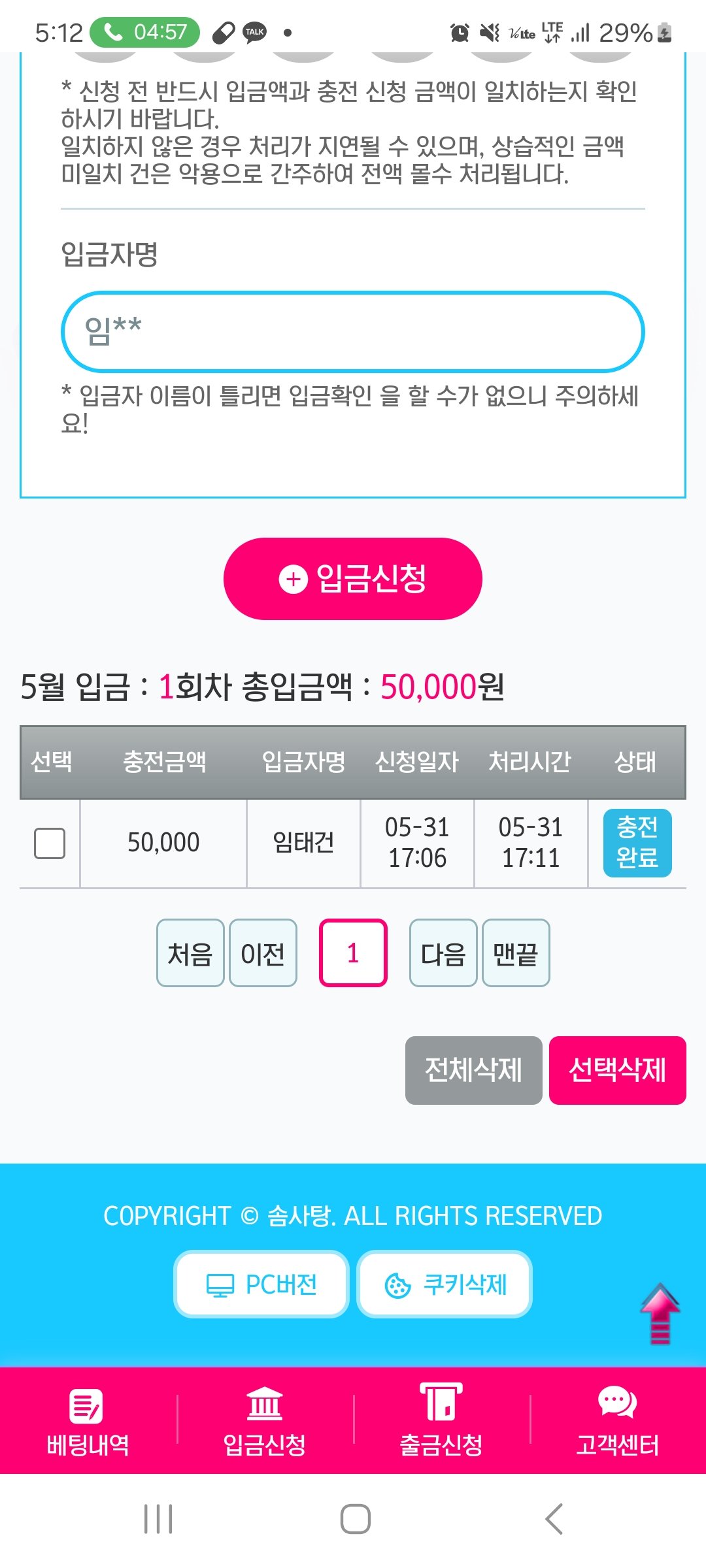
Task: Tap the 선택삭제 button
Action: coord(617,1070)
